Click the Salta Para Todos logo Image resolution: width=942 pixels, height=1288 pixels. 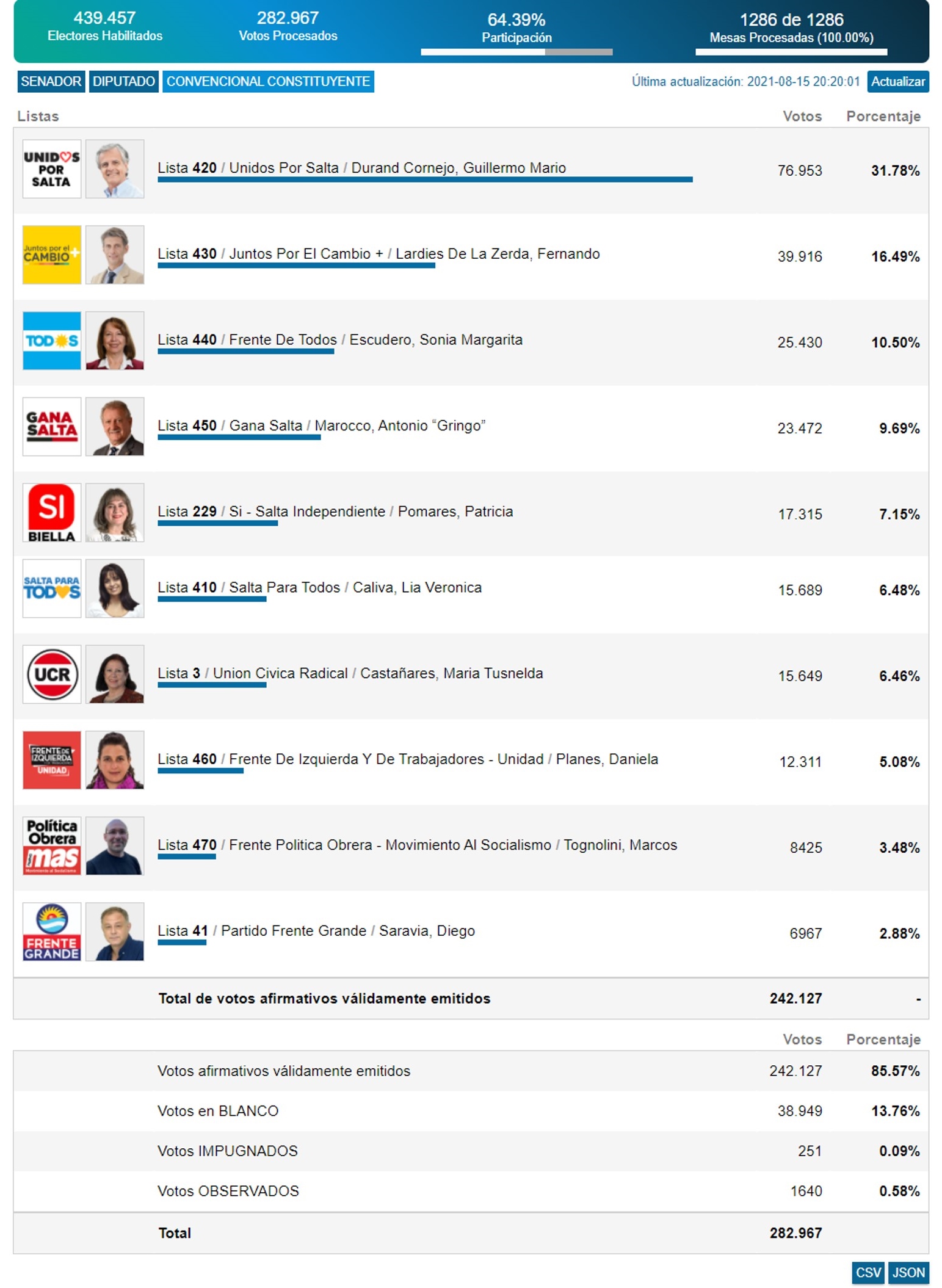(52, 588)
